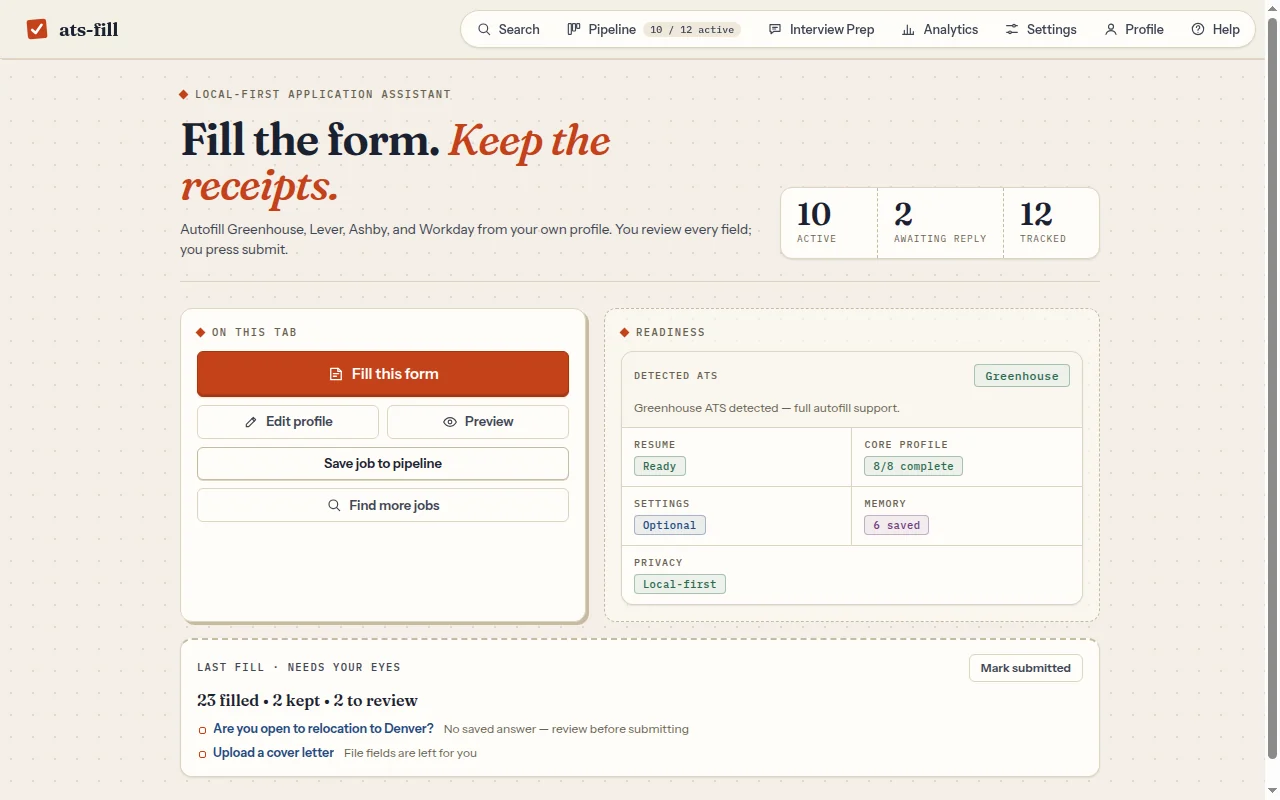The height and width of the screenshot is (800, 1280).
Task: Click the Local-first privacy badge
Action: point(680,584)
